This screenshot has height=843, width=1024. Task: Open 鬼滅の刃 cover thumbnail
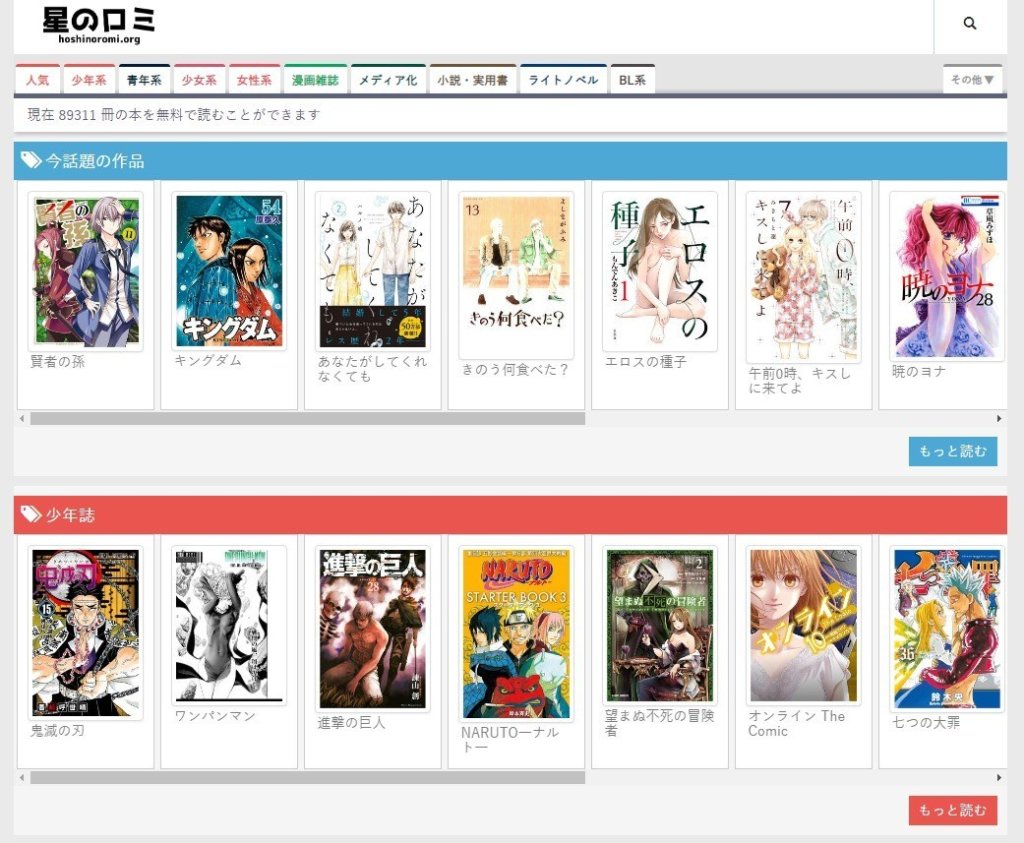pos(86,633)
